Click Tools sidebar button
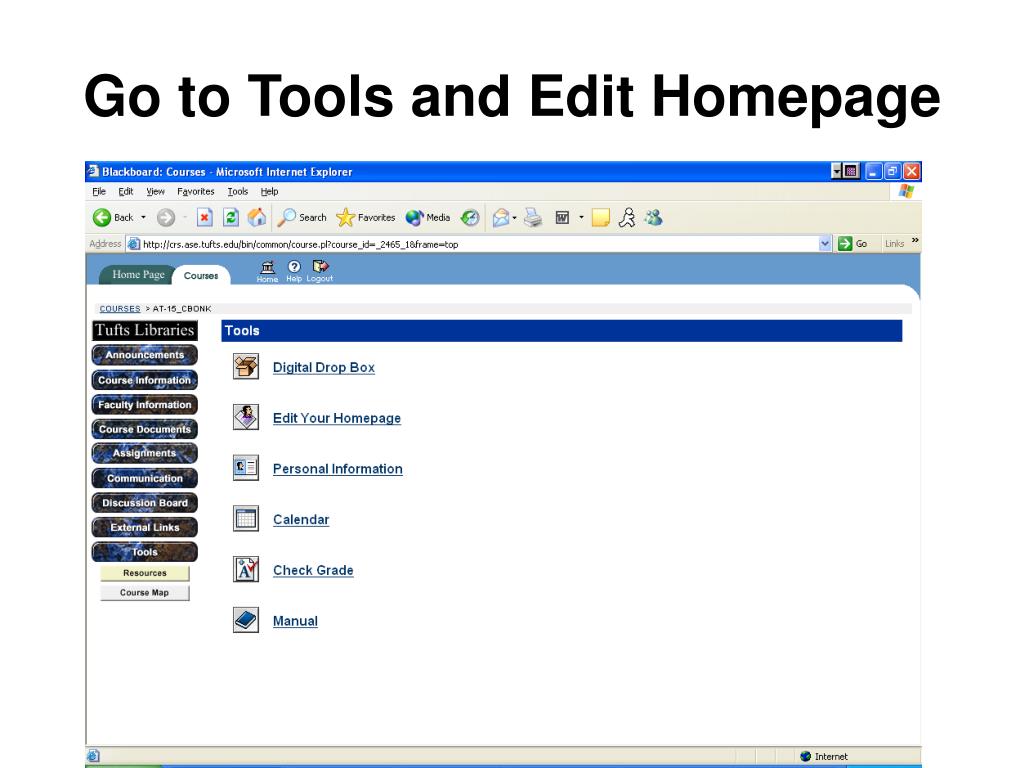Image resolution: width=1024 pixels, height=768 pixels. point(144,552)
